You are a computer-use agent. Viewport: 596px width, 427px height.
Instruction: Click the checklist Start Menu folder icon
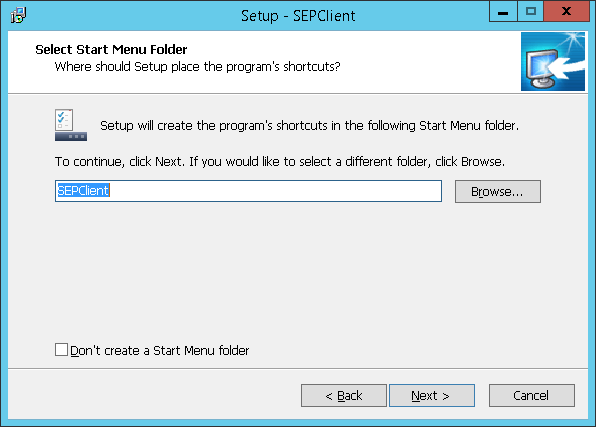coord(71,125)
